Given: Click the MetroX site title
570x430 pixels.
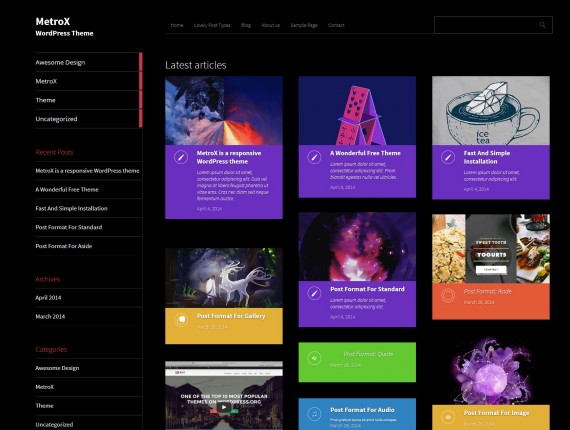Looking at the screenshot, I should click(53, 21).
